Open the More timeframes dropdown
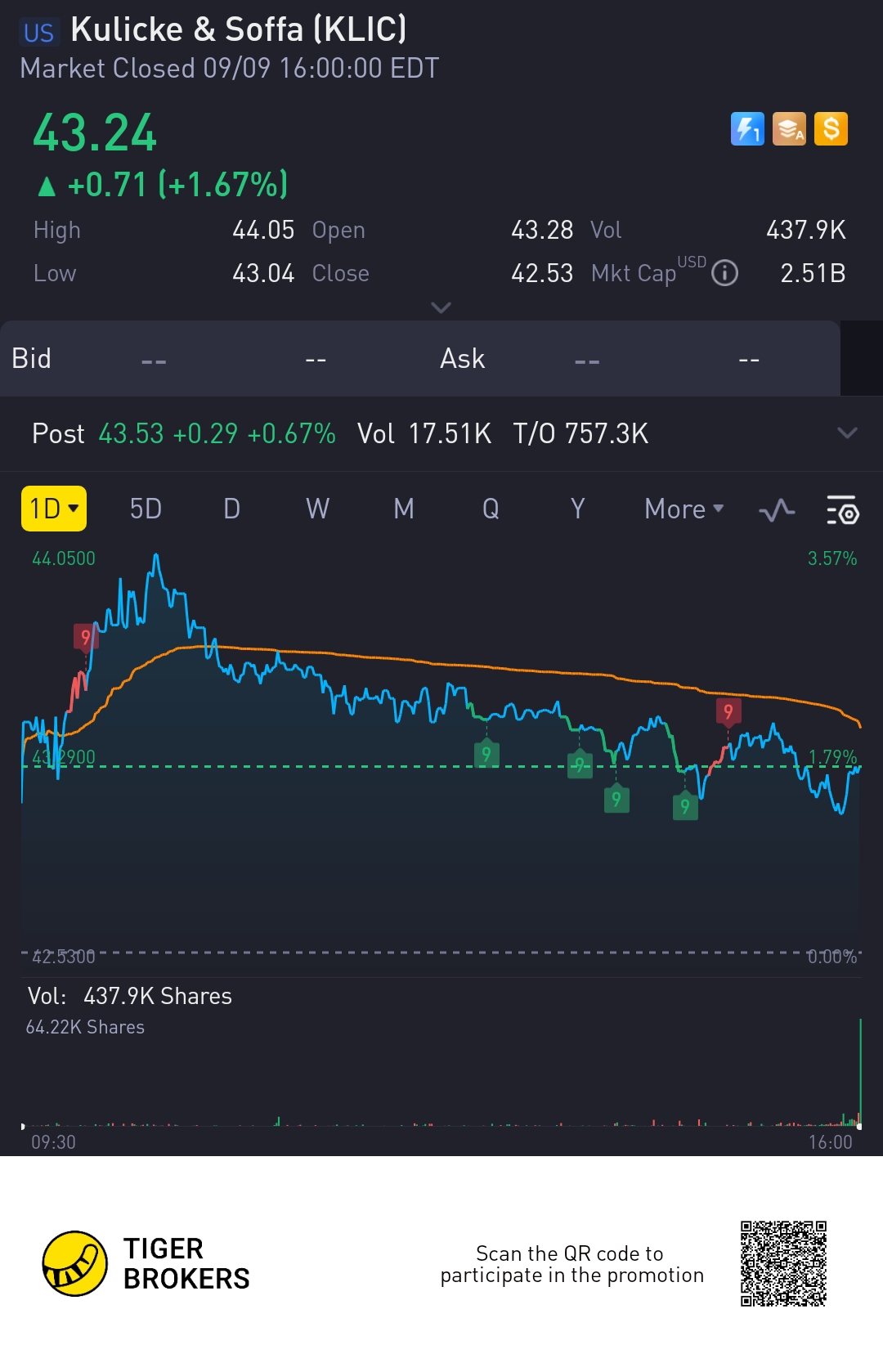 tap(684, 509)
